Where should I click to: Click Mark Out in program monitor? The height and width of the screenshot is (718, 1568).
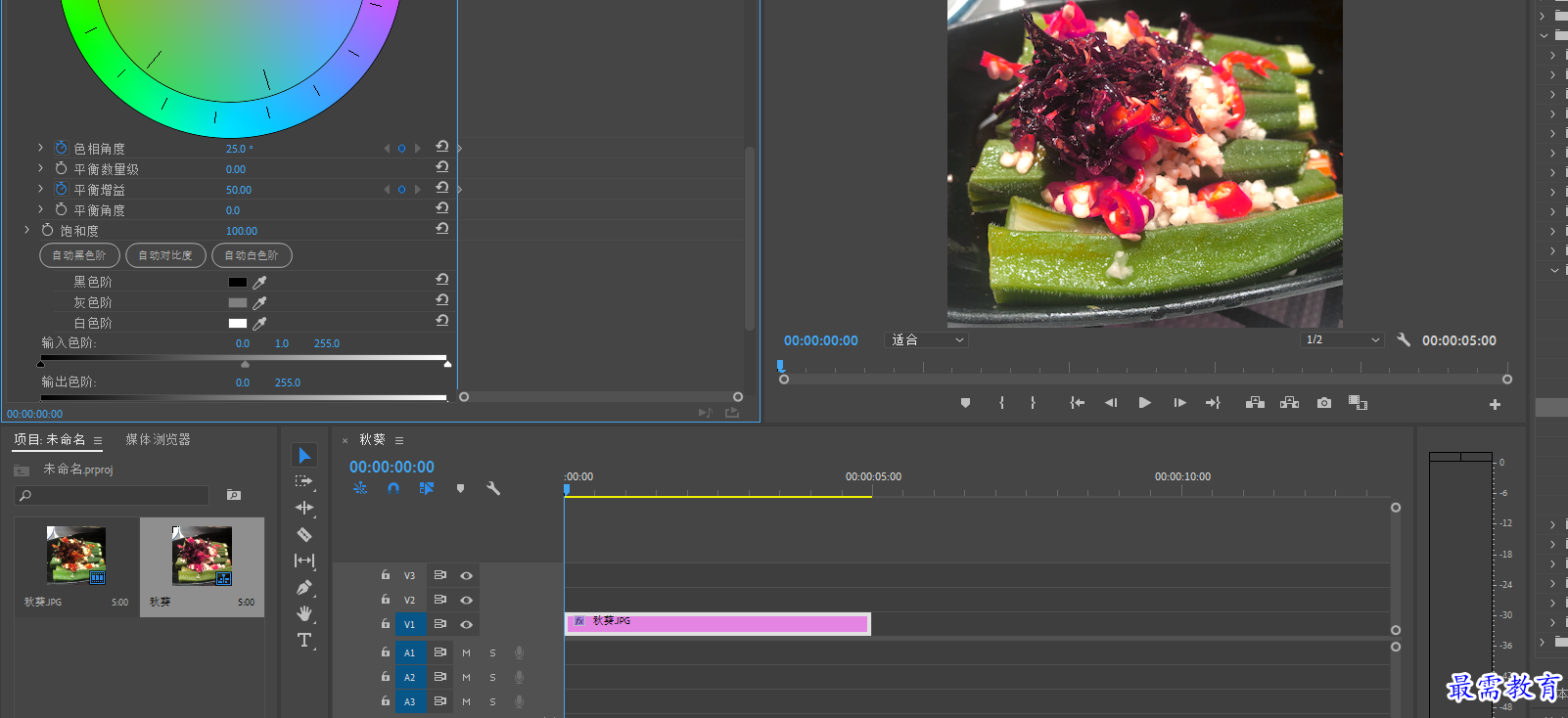coord(1033,403)
